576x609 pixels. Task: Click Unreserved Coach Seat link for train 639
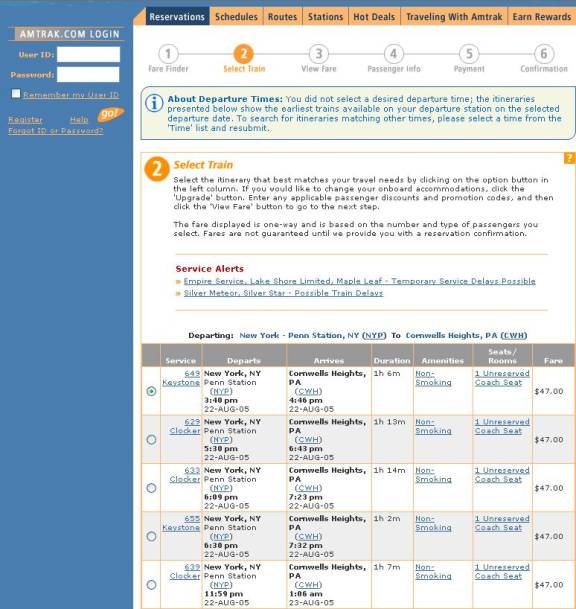[x=502, y=571]
